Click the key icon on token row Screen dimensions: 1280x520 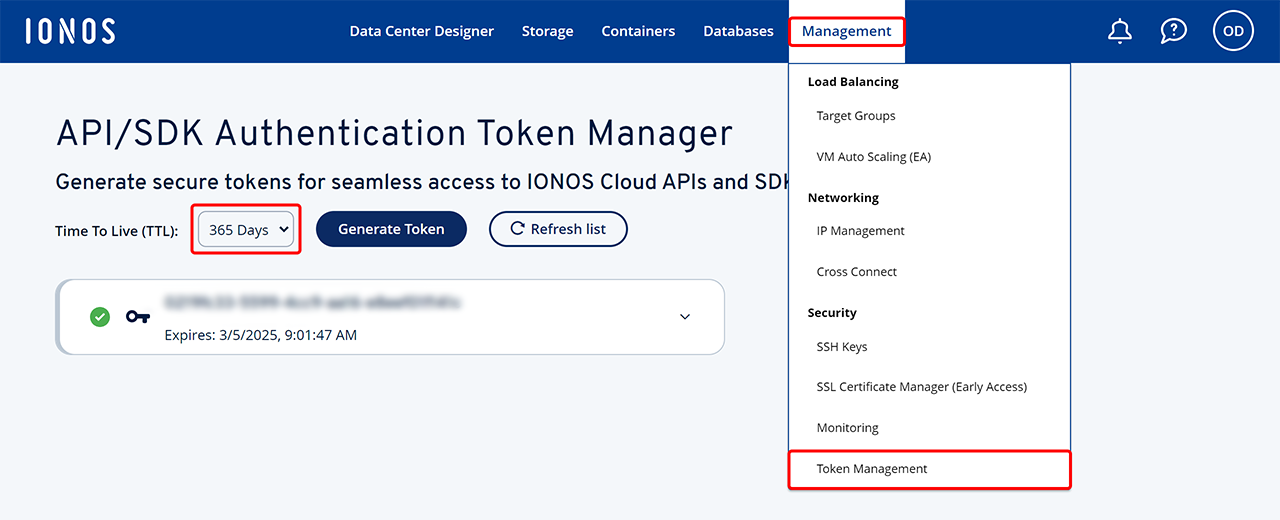(x=138, y=317)
